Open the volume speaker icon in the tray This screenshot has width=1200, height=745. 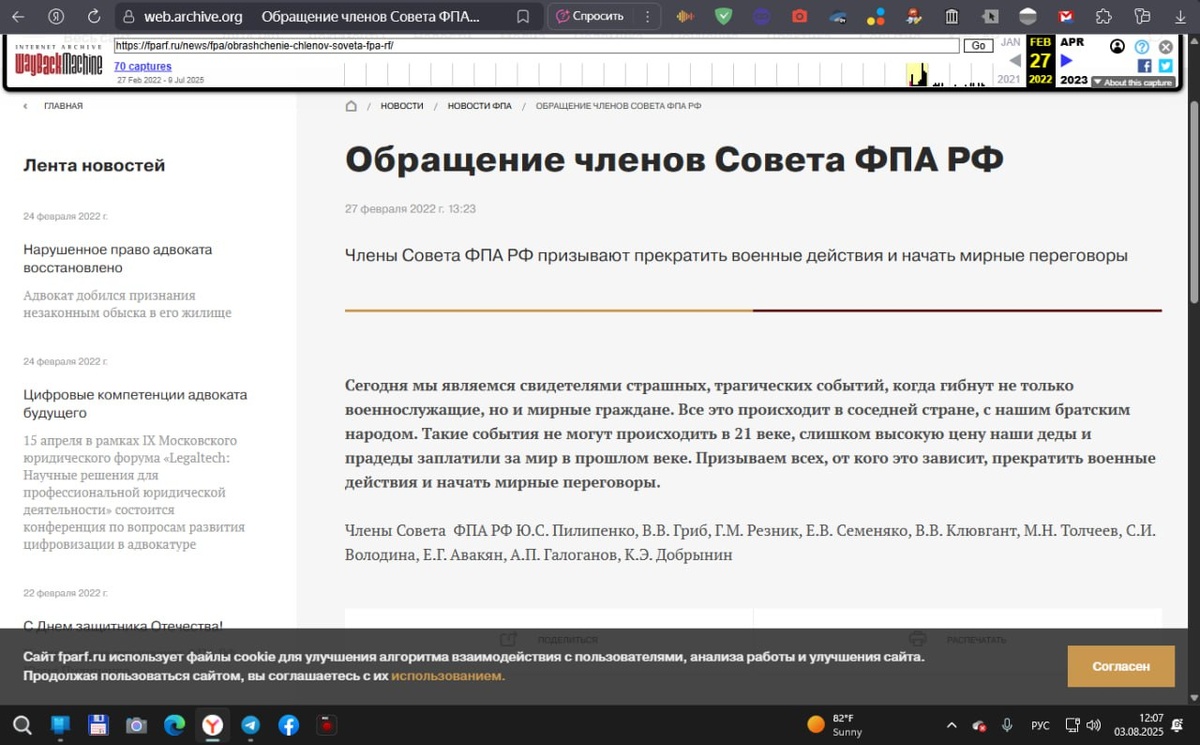tap(1093, 725)
